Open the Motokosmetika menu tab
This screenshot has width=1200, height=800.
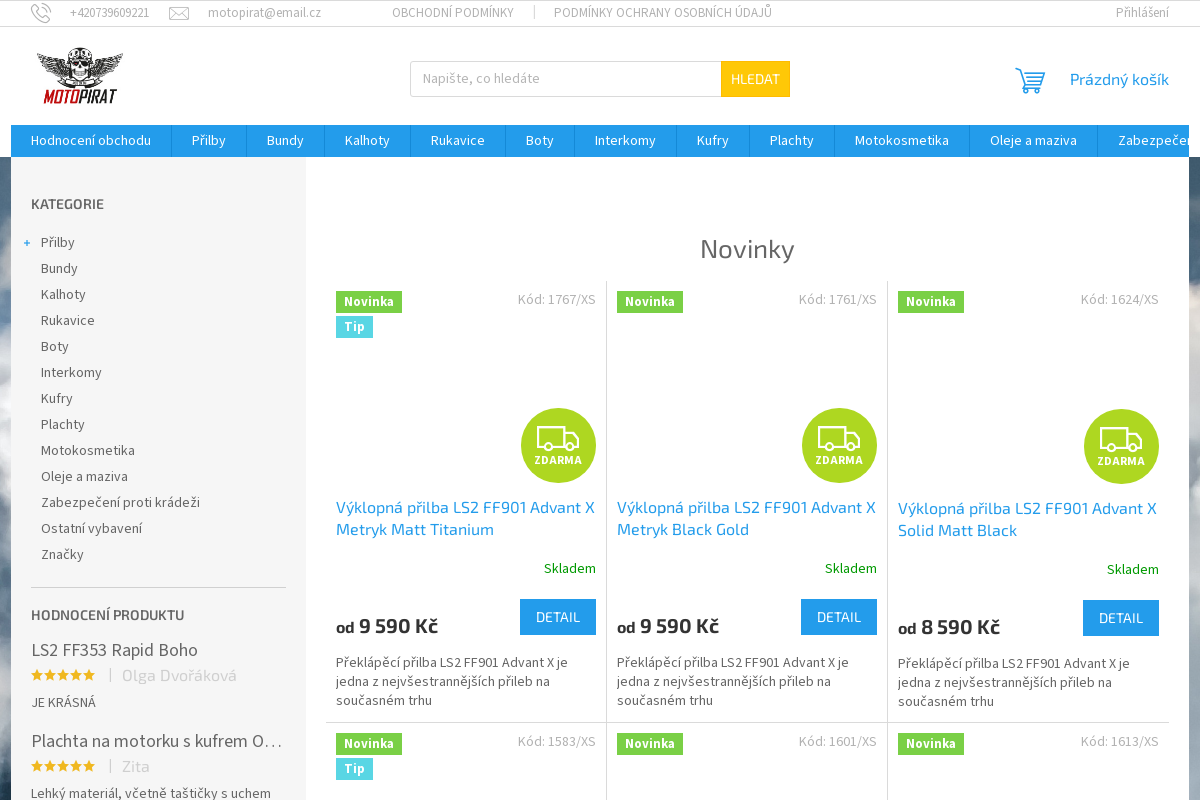click(x=901, y=141)
